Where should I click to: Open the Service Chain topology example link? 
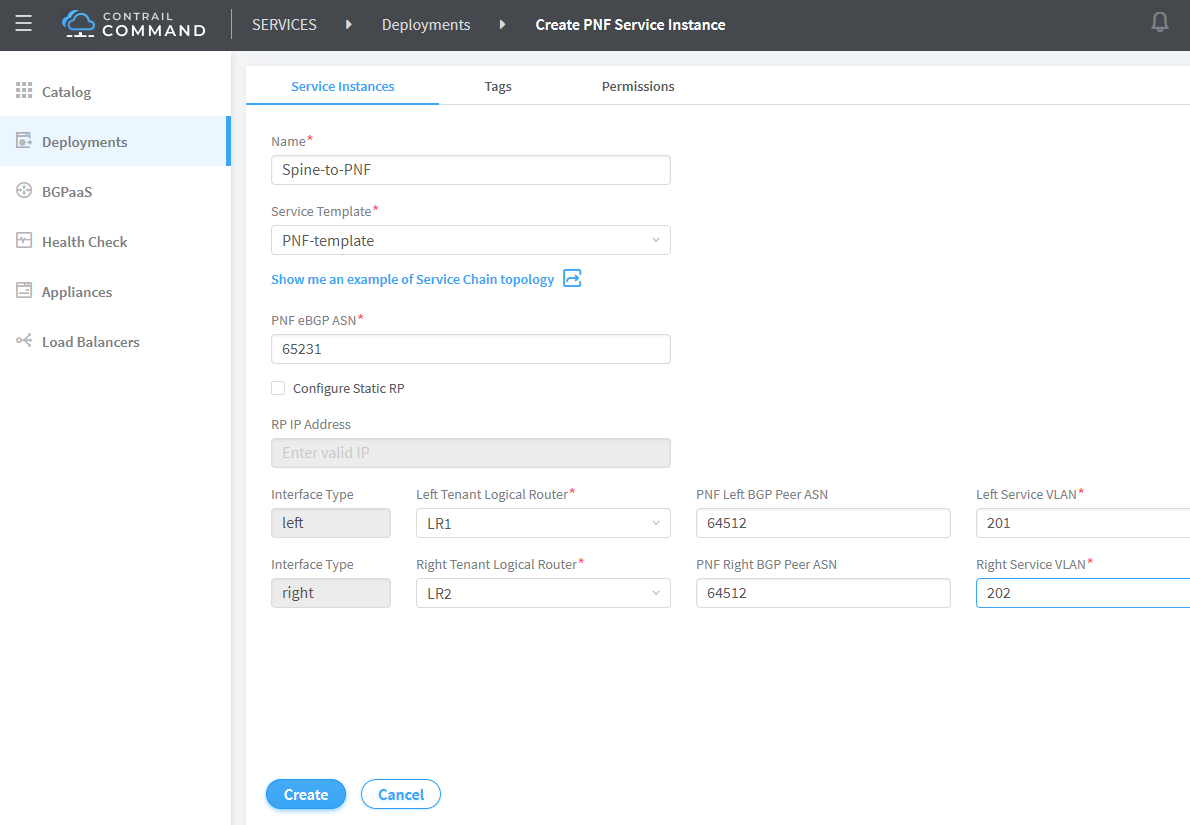pos(412,280)
